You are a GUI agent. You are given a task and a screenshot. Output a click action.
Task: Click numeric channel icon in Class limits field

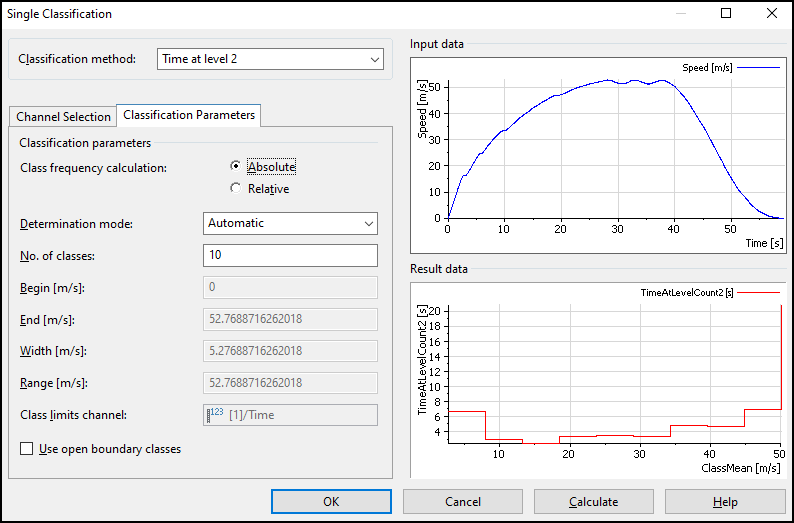[215, 415]
